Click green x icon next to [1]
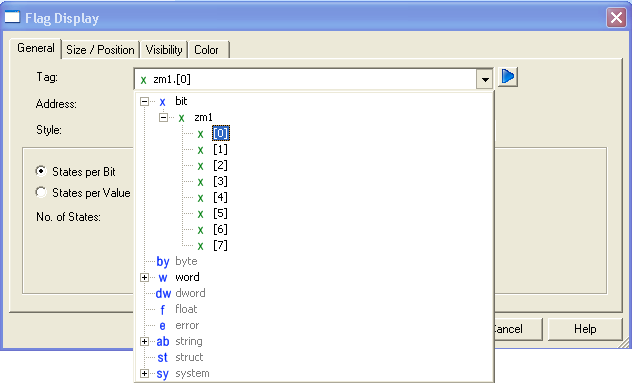Screen dimensions: 632x383 pos(200,150)
